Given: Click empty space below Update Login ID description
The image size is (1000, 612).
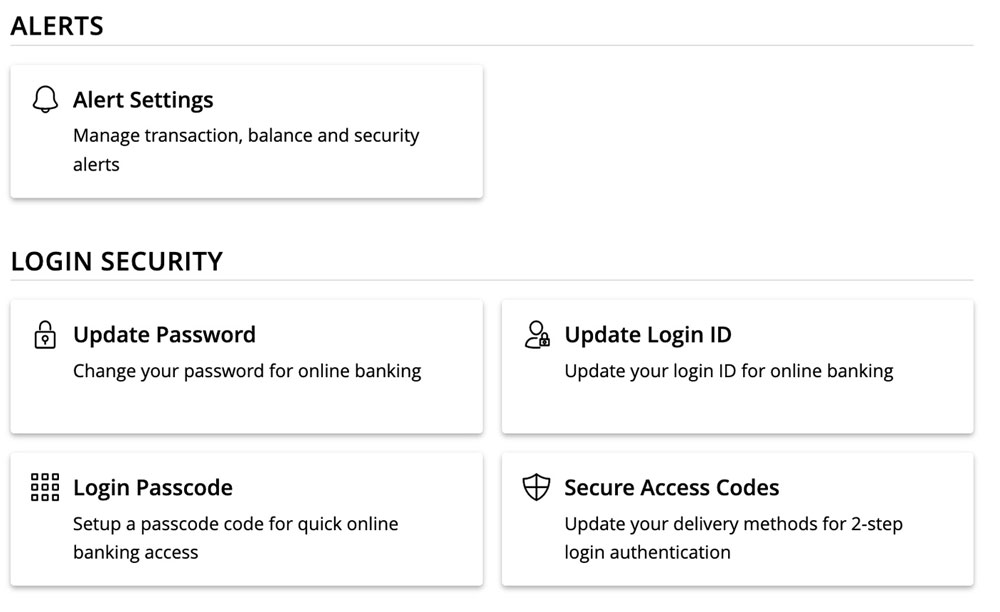Looking at the screenshot, I should click(738, 408).
